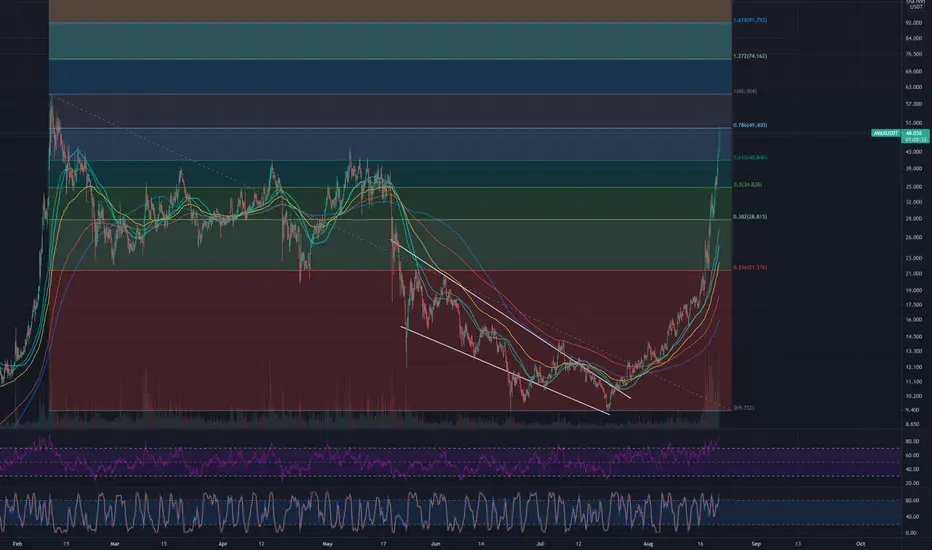Select the lower white wedge trendline
Screen dimensions: 932x550
pyautogui.click(x=505, y=369)
